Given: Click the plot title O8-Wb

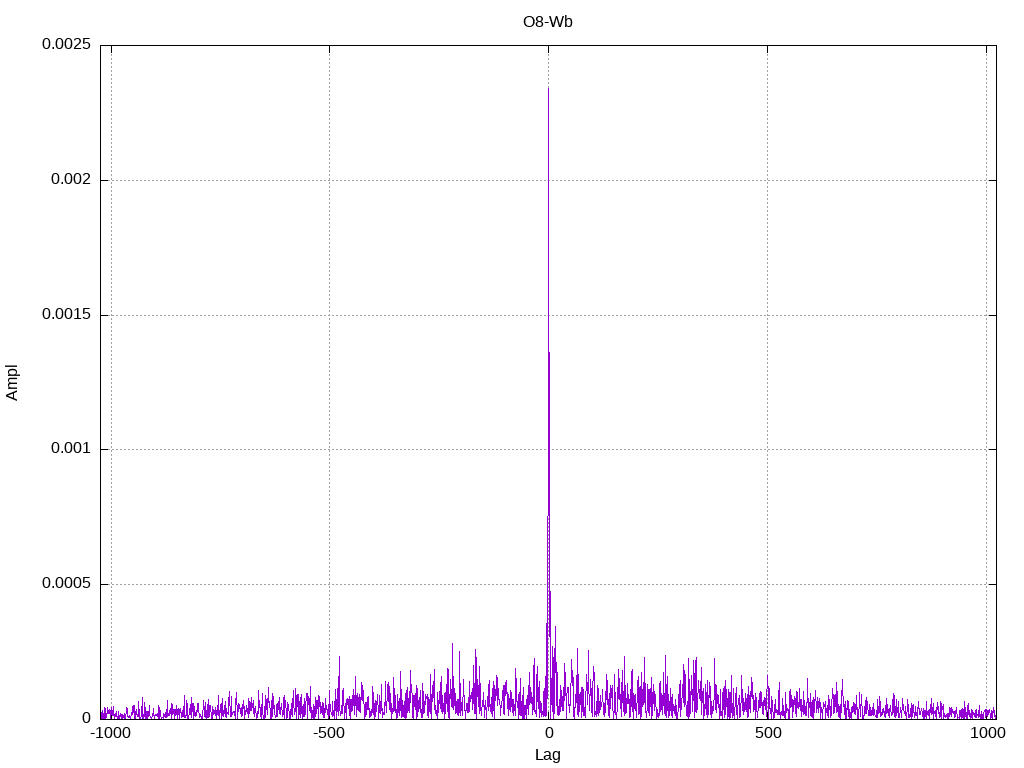Looking at the screenshot, I should (547, 22).
